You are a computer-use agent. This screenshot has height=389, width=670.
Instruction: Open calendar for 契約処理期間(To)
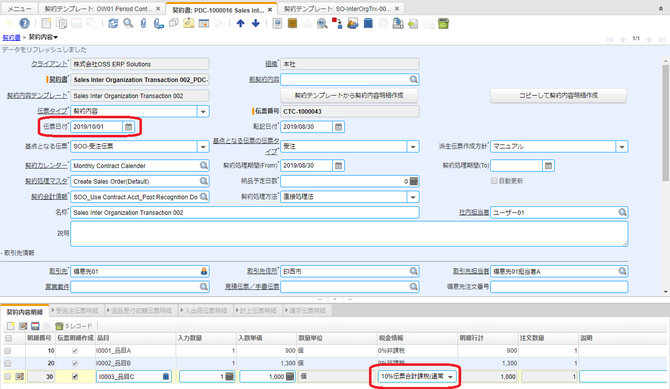pos(548,165)
